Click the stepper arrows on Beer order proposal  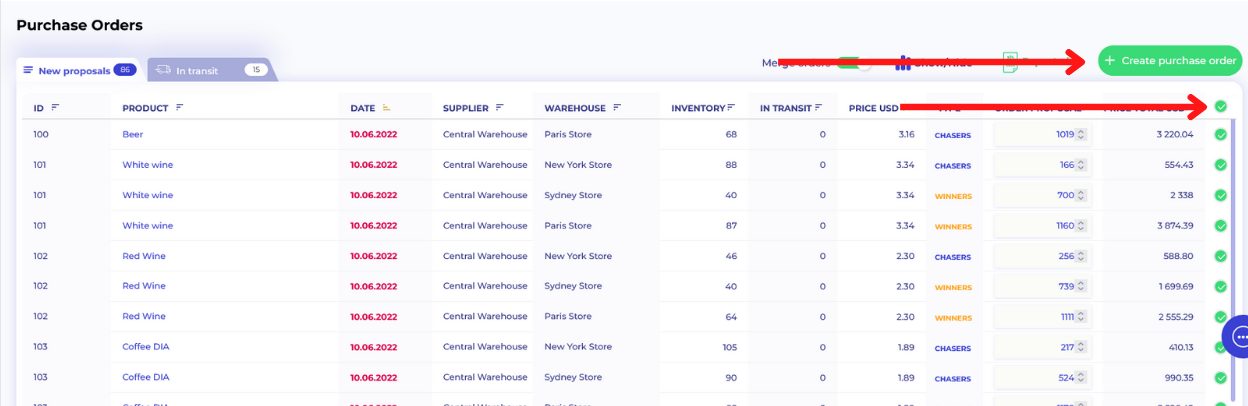tap(1081, 135)
